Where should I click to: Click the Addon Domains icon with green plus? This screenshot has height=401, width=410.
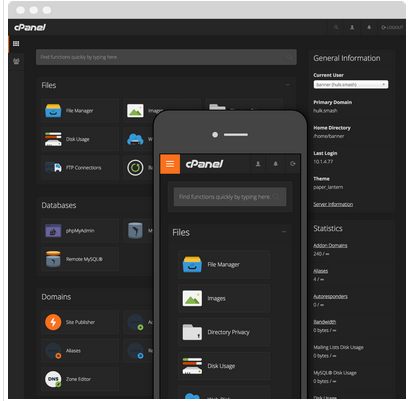coord(135,322)
